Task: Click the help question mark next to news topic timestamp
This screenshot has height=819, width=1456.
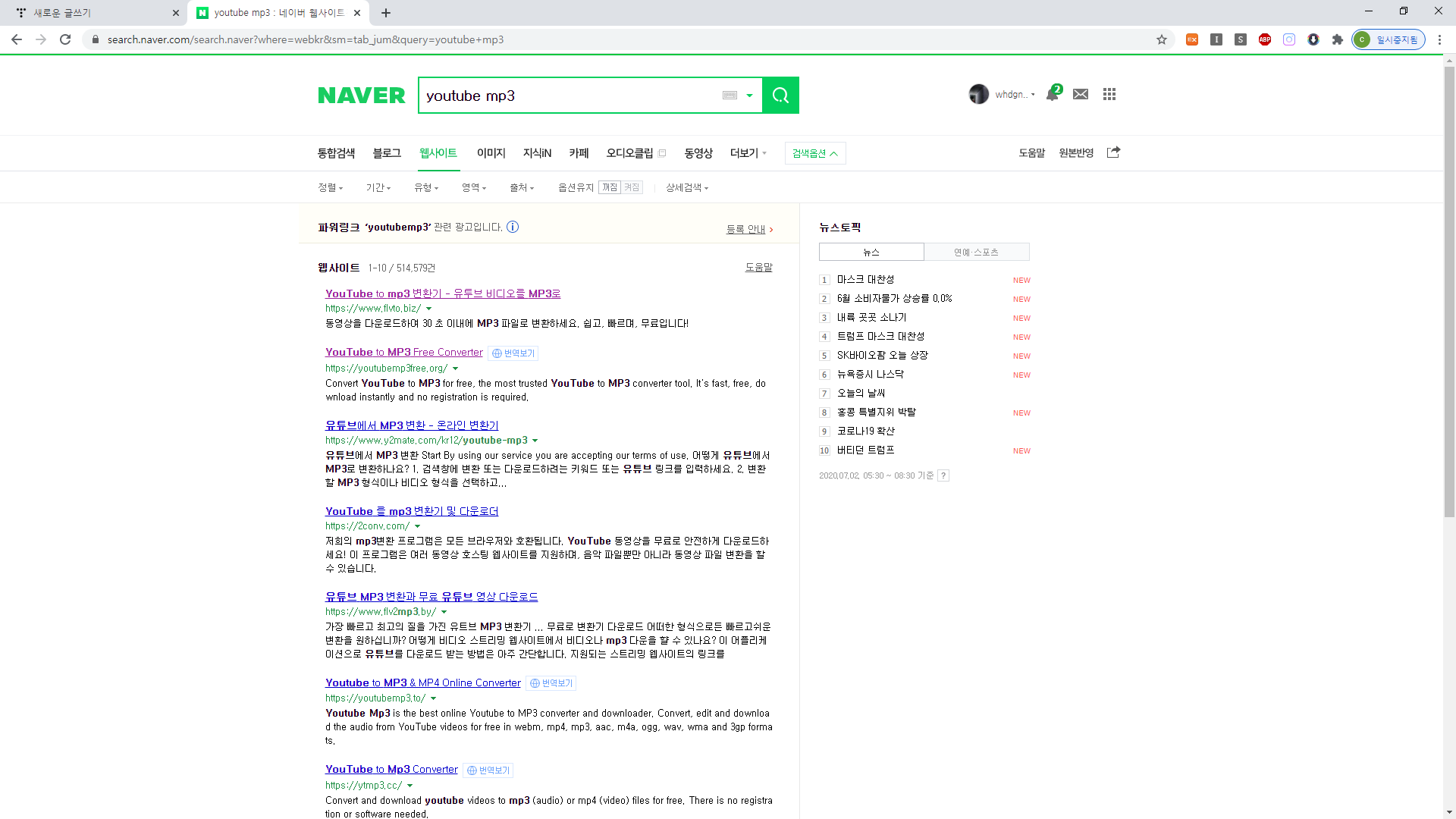Action: coord(943,475)
